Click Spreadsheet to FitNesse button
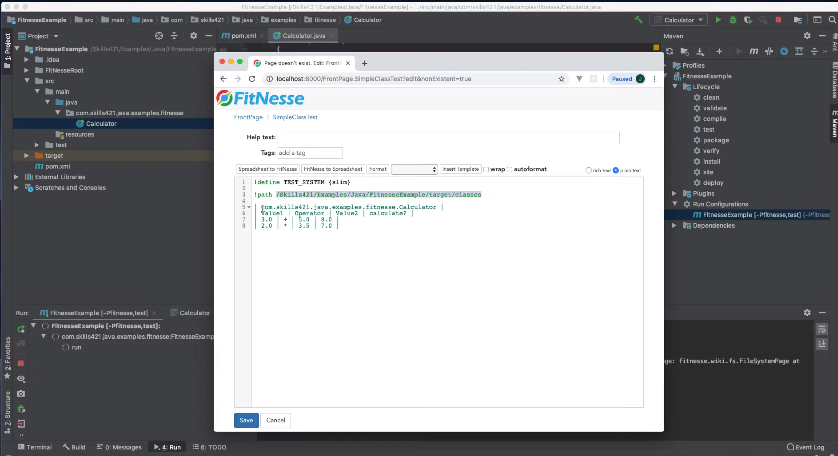This screenshot has width=838, height=456. pos(267,169)
